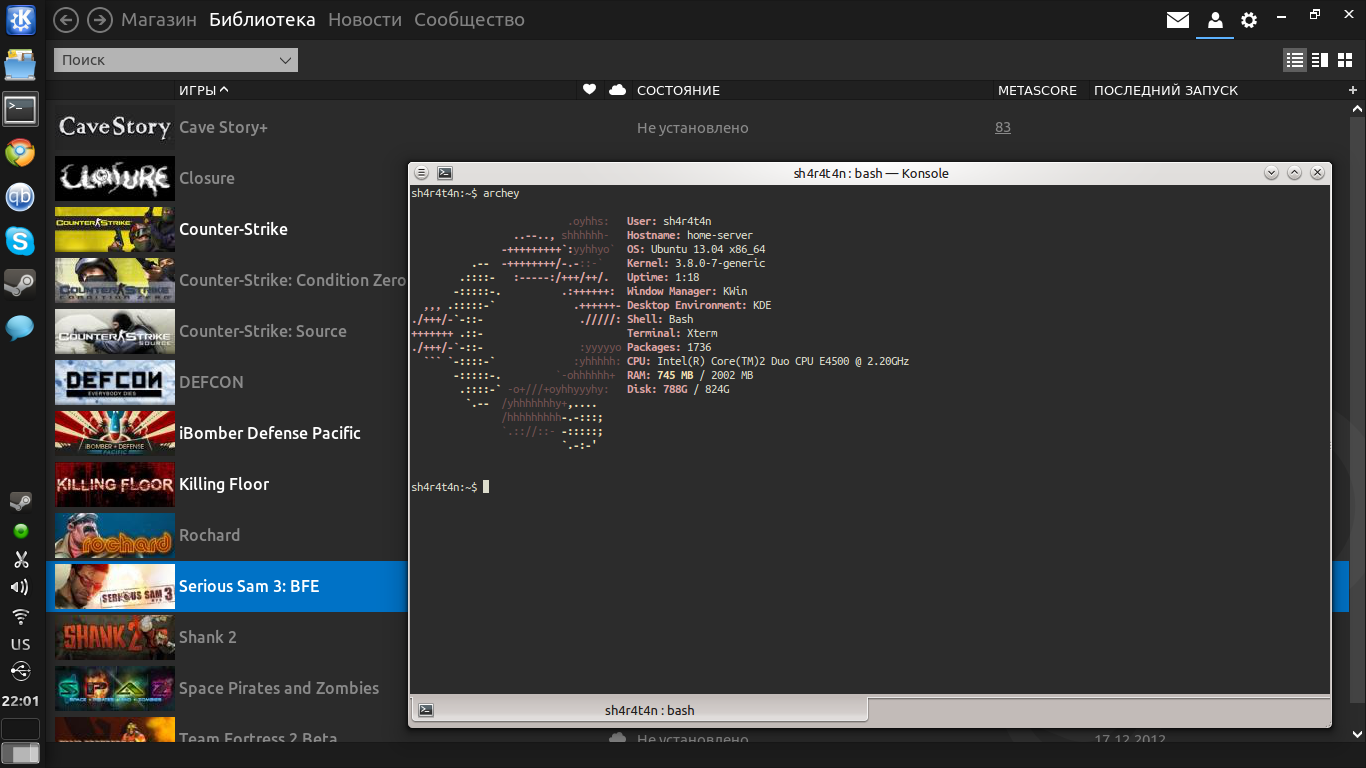This screenshot has height=768, width=1366.
Task: Open the Steam inbox envelope icon
Action: pyautogui.click(x=1178, y=20)
